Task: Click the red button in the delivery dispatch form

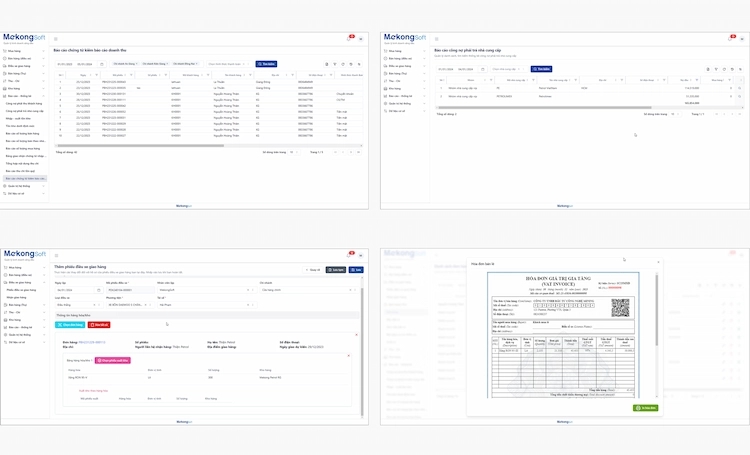Action: coord(100,325)
